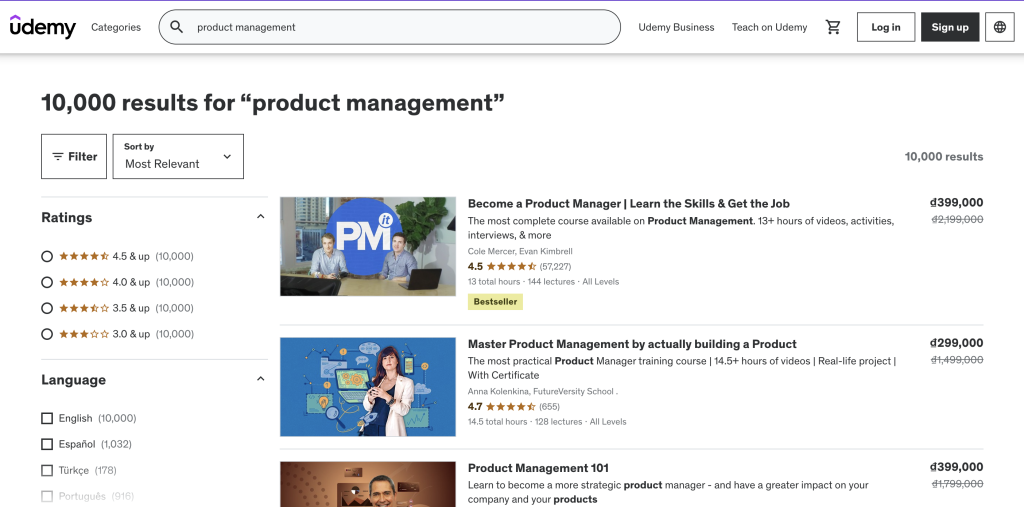Click the Bestseller badge

(495, 302)
